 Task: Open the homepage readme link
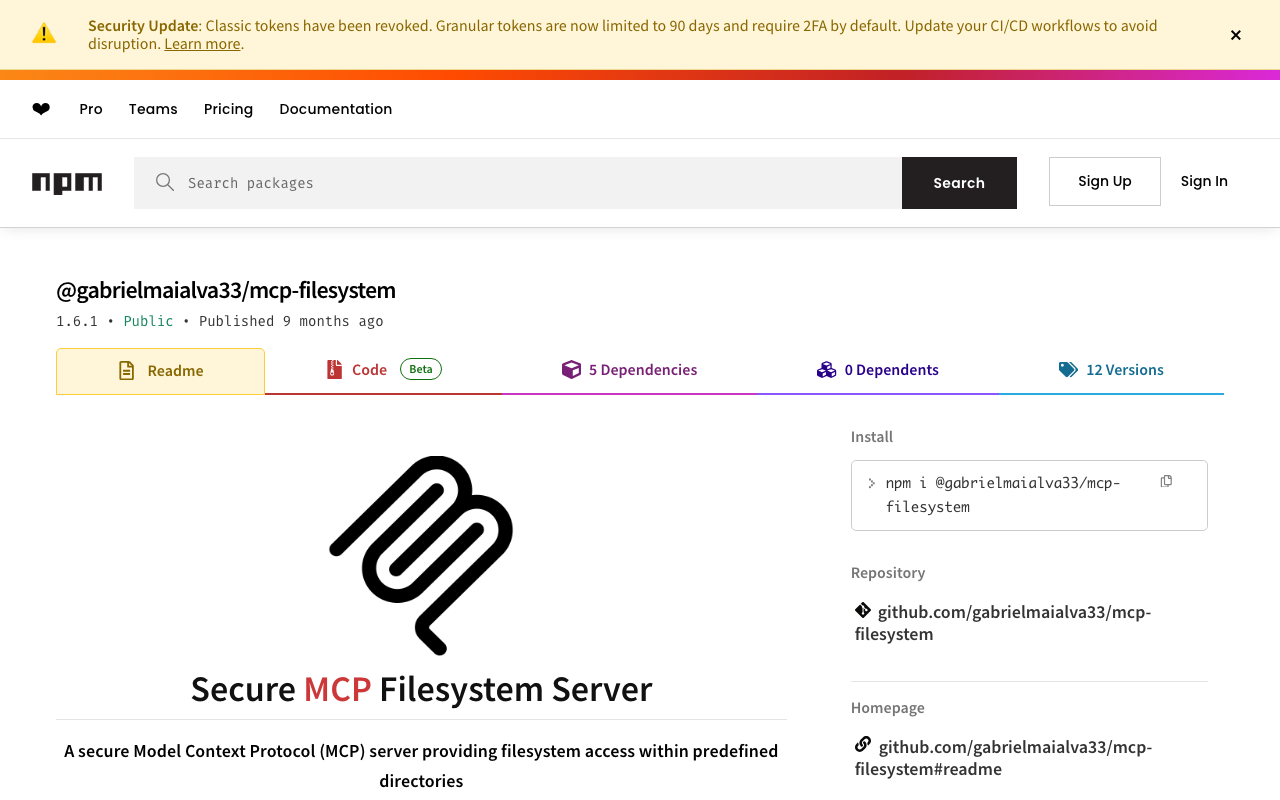coord(1003,758)
